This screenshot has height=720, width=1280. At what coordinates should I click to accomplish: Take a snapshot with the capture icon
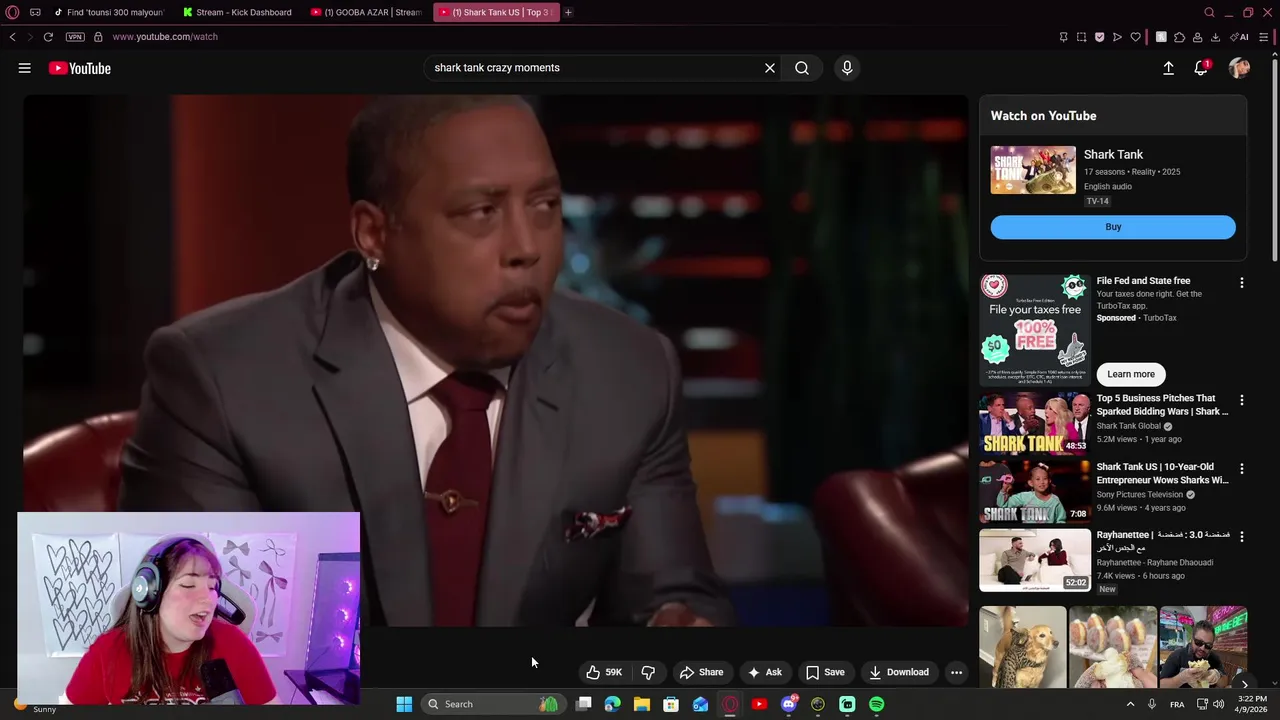tap(1081, 37)
